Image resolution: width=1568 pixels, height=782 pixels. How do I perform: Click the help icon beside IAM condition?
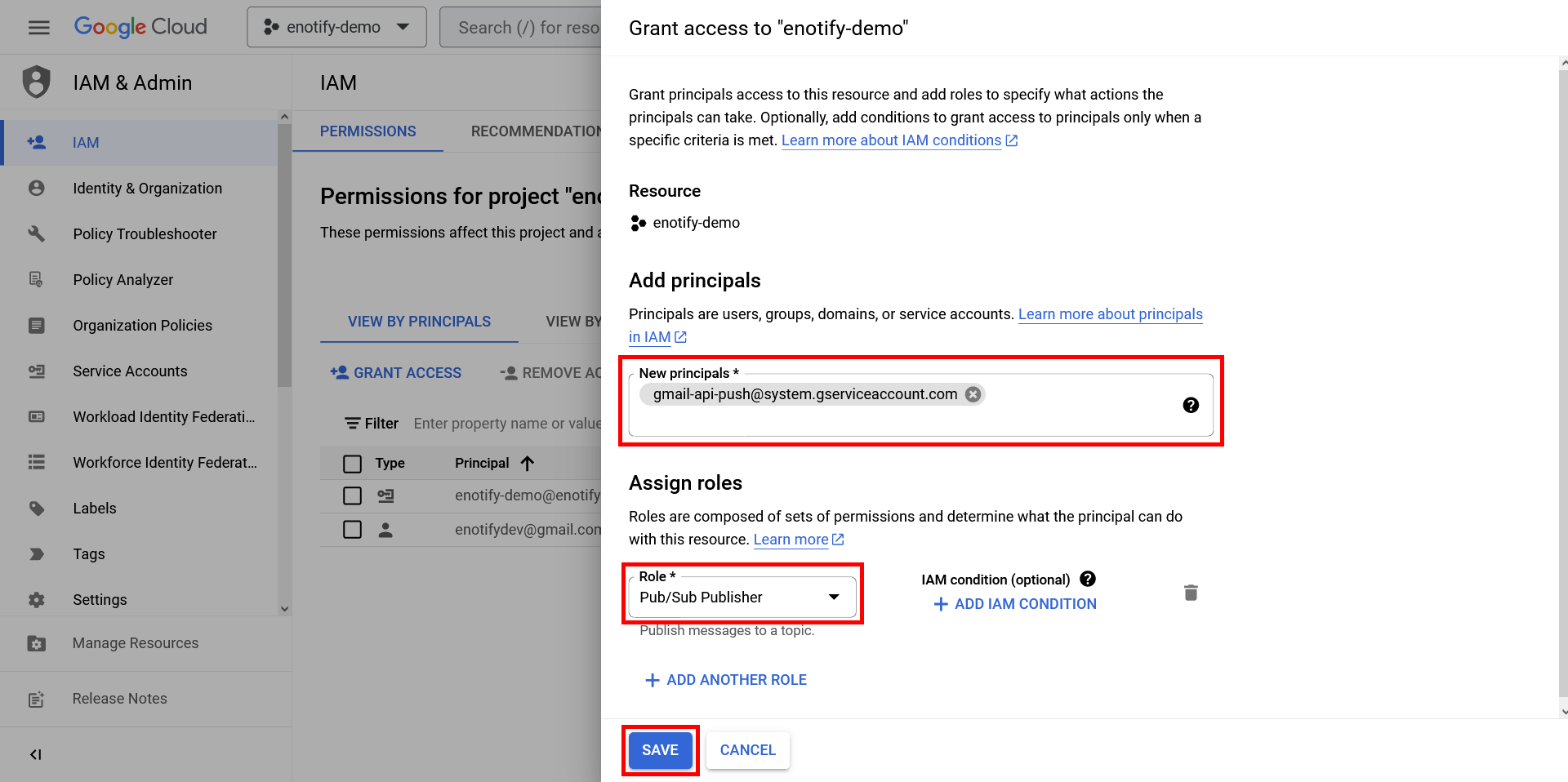pos(1088,579)
